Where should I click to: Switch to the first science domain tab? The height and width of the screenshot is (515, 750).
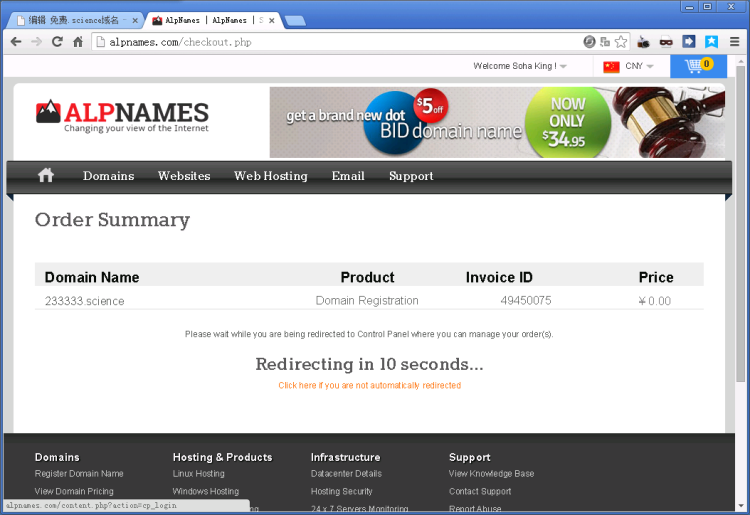[x=74, y=20]
